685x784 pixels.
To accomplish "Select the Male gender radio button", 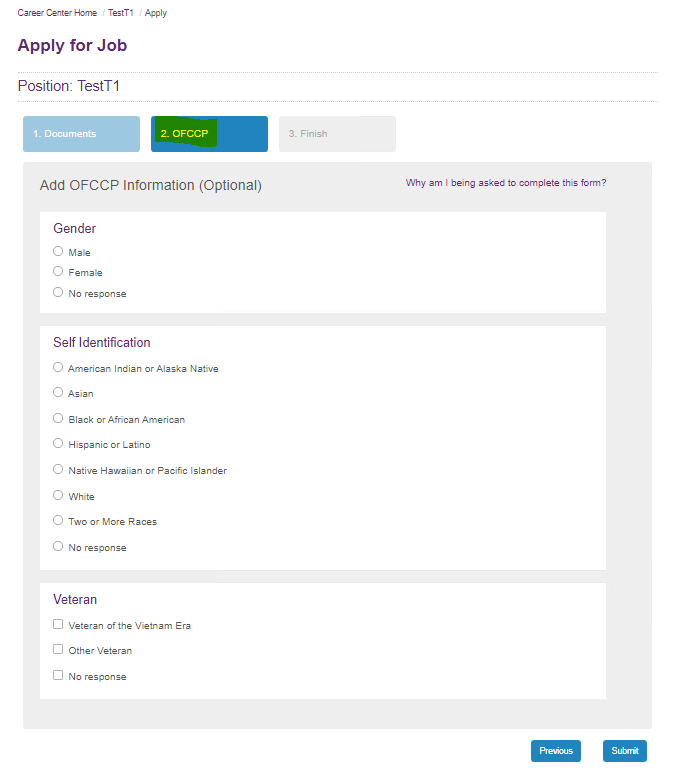I will pyautogui.click(x=58, y=252).
